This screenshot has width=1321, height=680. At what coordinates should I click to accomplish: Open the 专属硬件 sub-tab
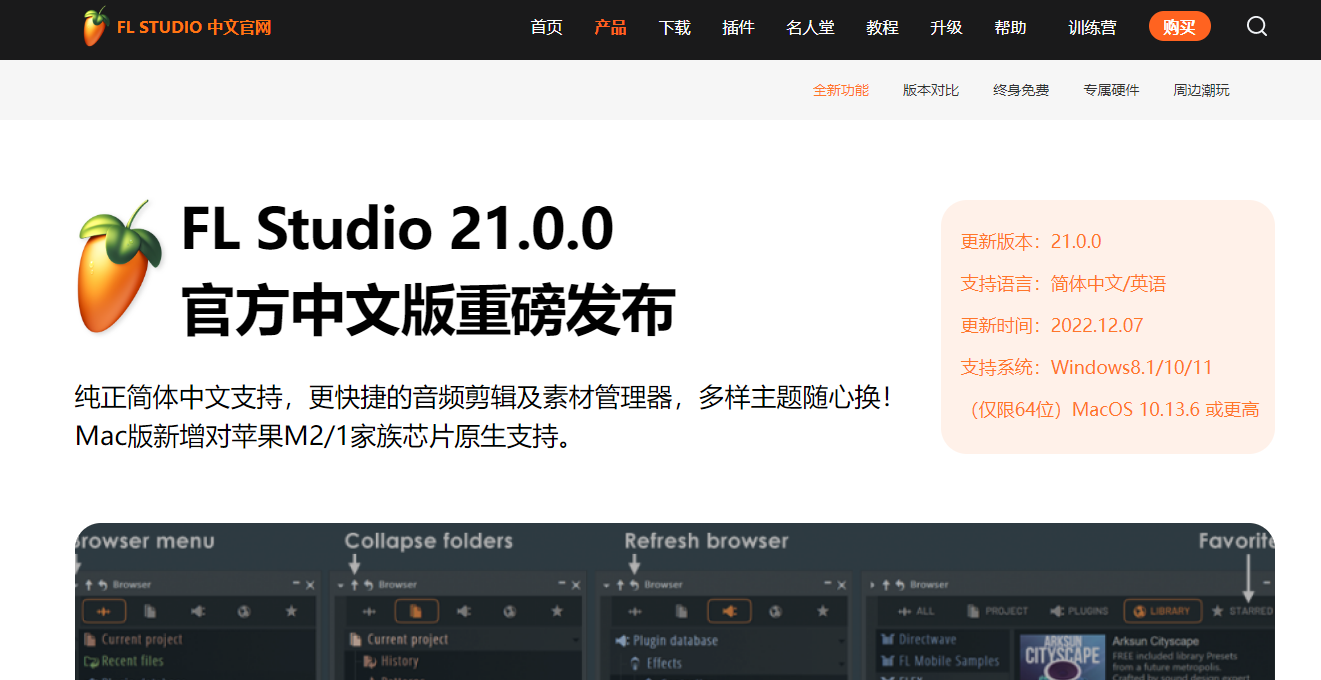[1111, 90]
